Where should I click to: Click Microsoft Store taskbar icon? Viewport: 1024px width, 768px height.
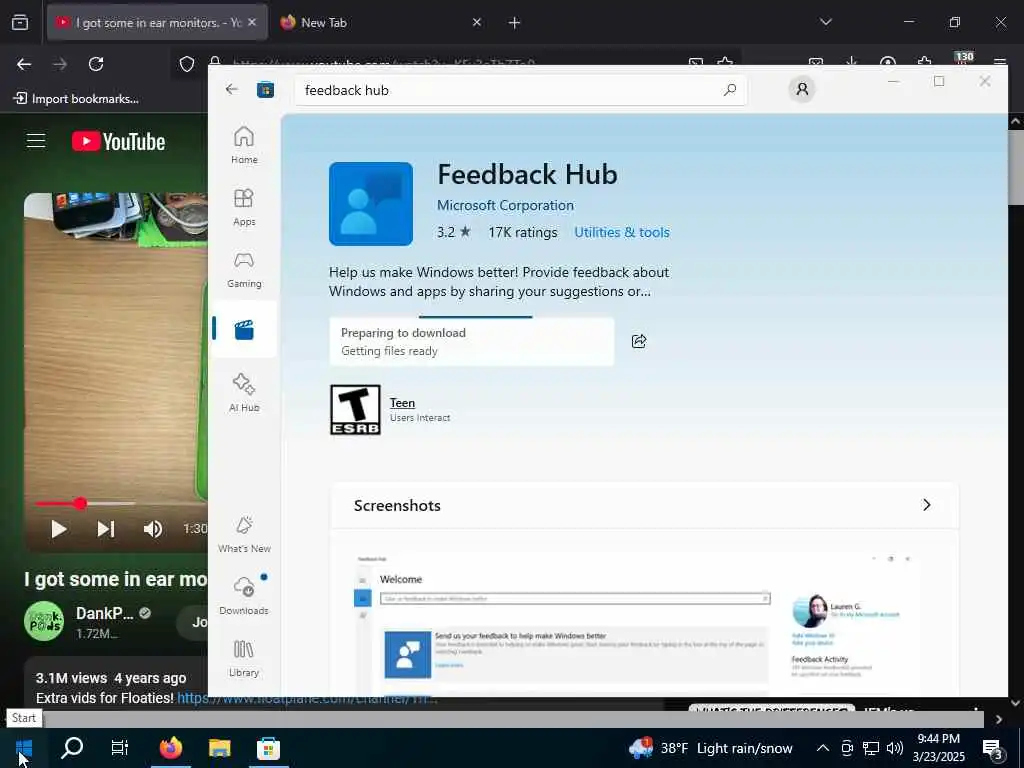pyautogui.click(x=268, y=748)
